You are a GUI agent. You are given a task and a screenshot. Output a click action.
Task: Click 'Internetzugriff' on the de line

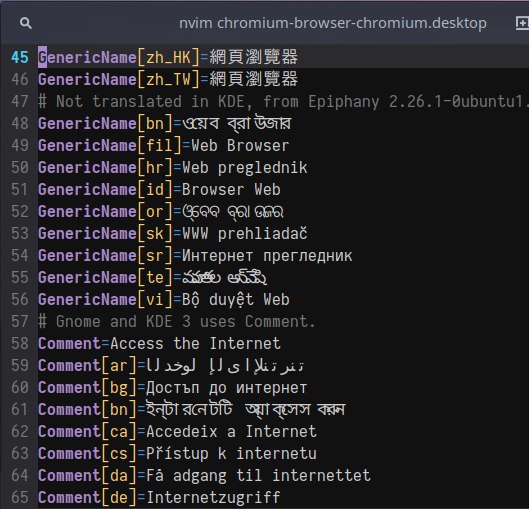tap(213, 498)
